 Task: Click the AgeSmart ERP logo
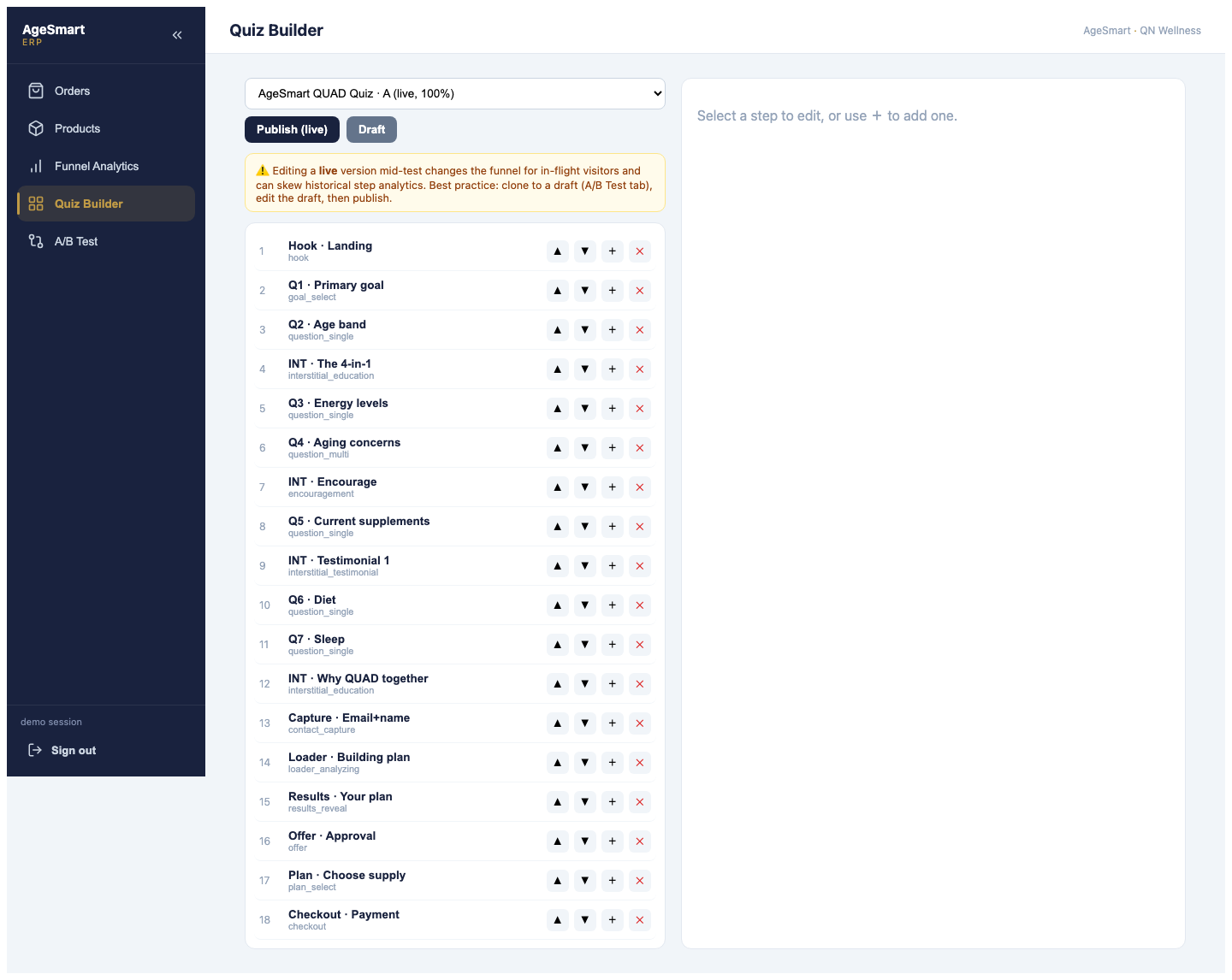[53, 34]
